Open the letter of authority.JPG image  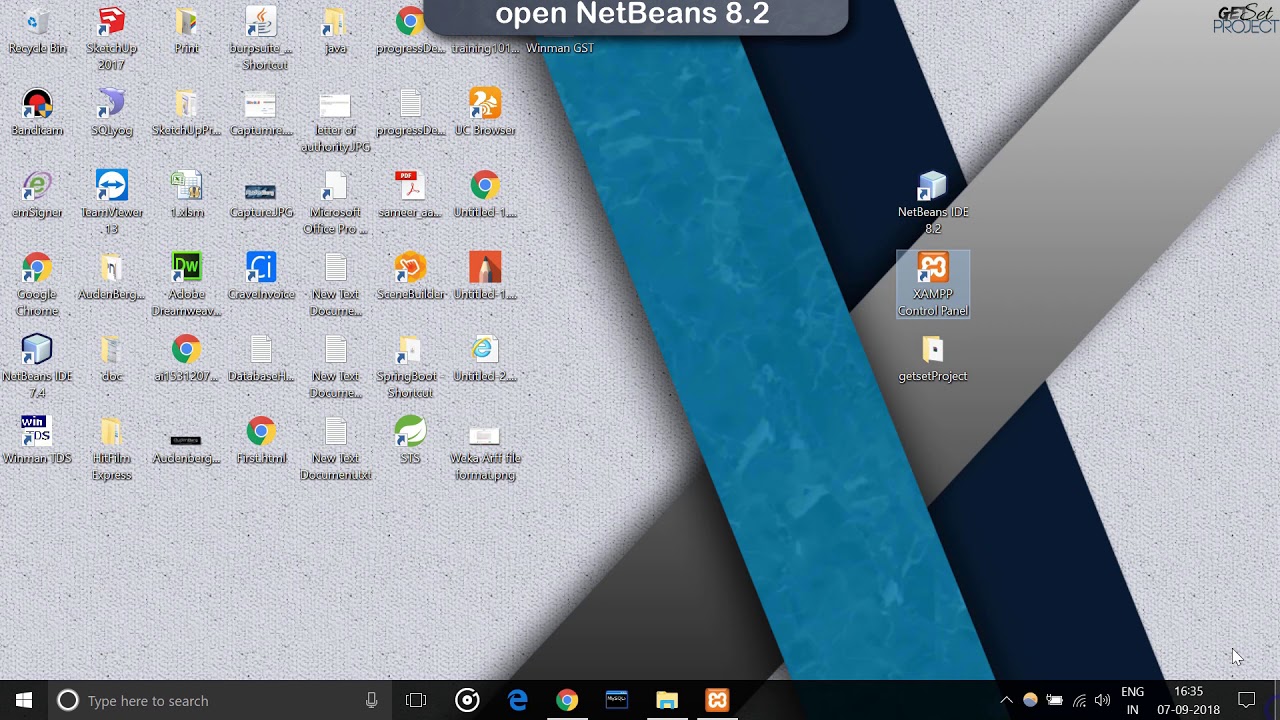click(x=335, y=121)
